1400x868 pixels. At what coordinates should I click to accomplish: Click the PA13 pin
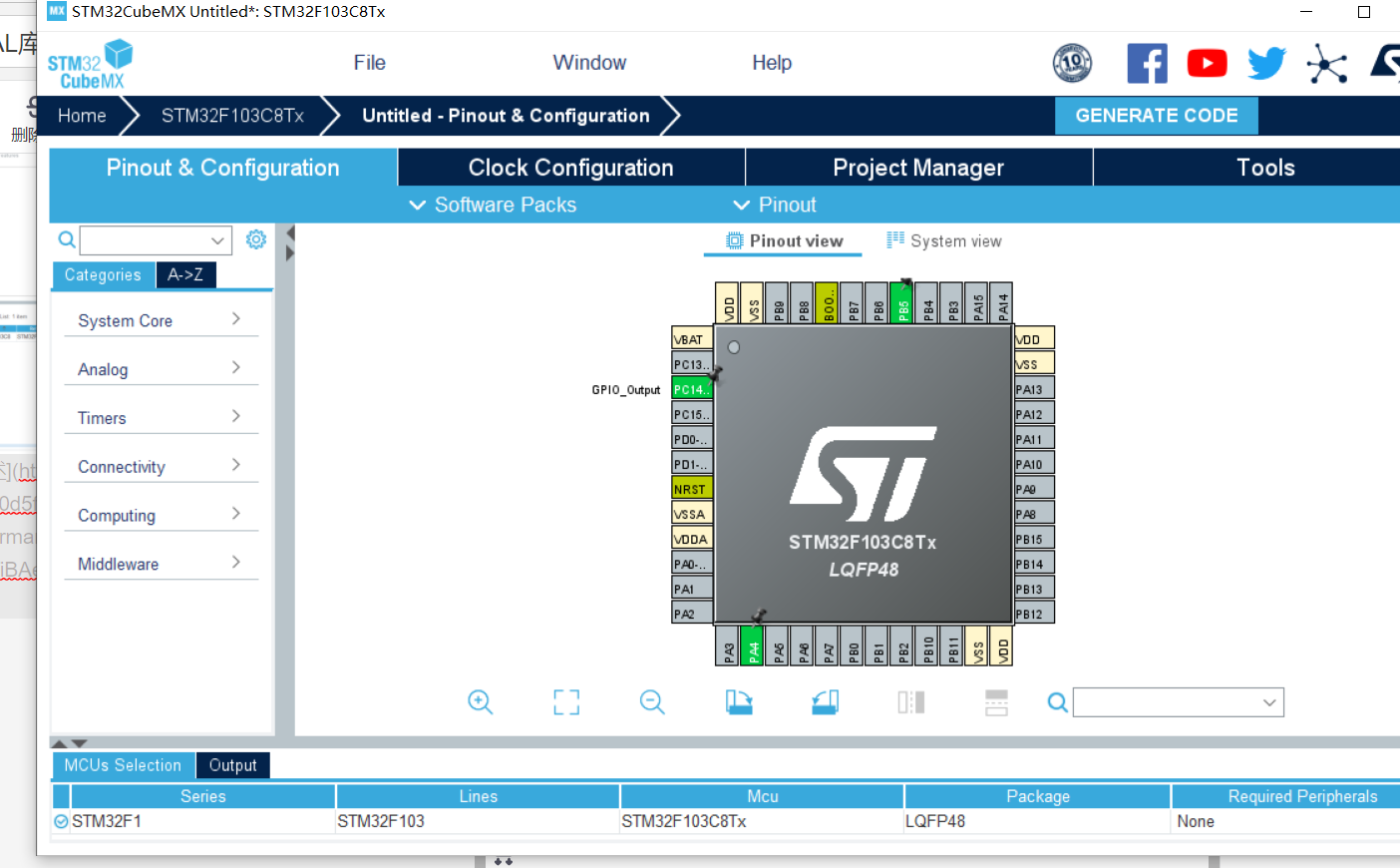1034,389
